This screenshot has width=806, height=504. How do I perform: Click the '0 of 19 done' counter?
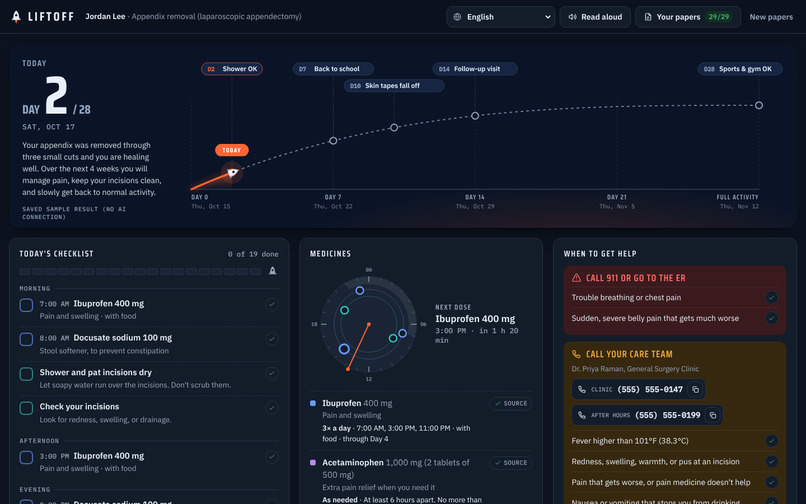253,254
